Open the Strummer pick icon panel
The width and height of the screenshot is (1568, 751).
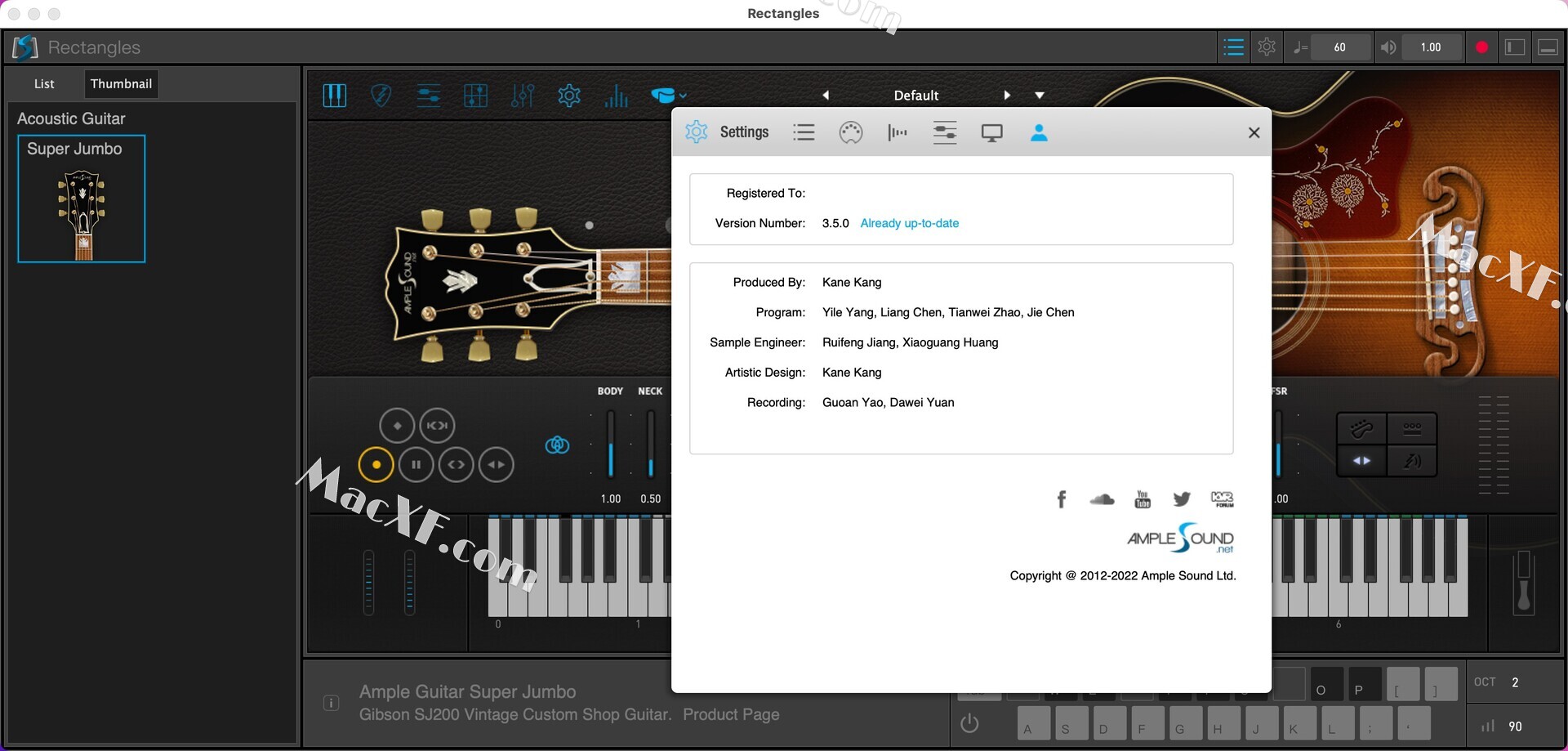coord(381,96)
